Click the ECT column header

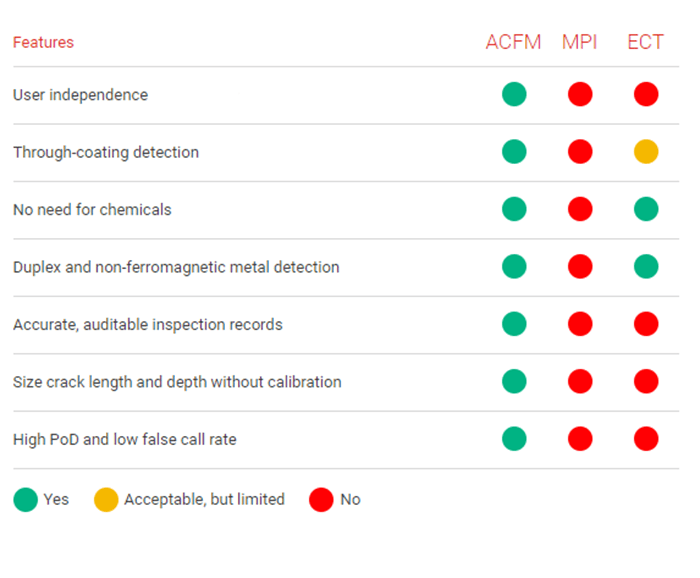click(645, 42)
